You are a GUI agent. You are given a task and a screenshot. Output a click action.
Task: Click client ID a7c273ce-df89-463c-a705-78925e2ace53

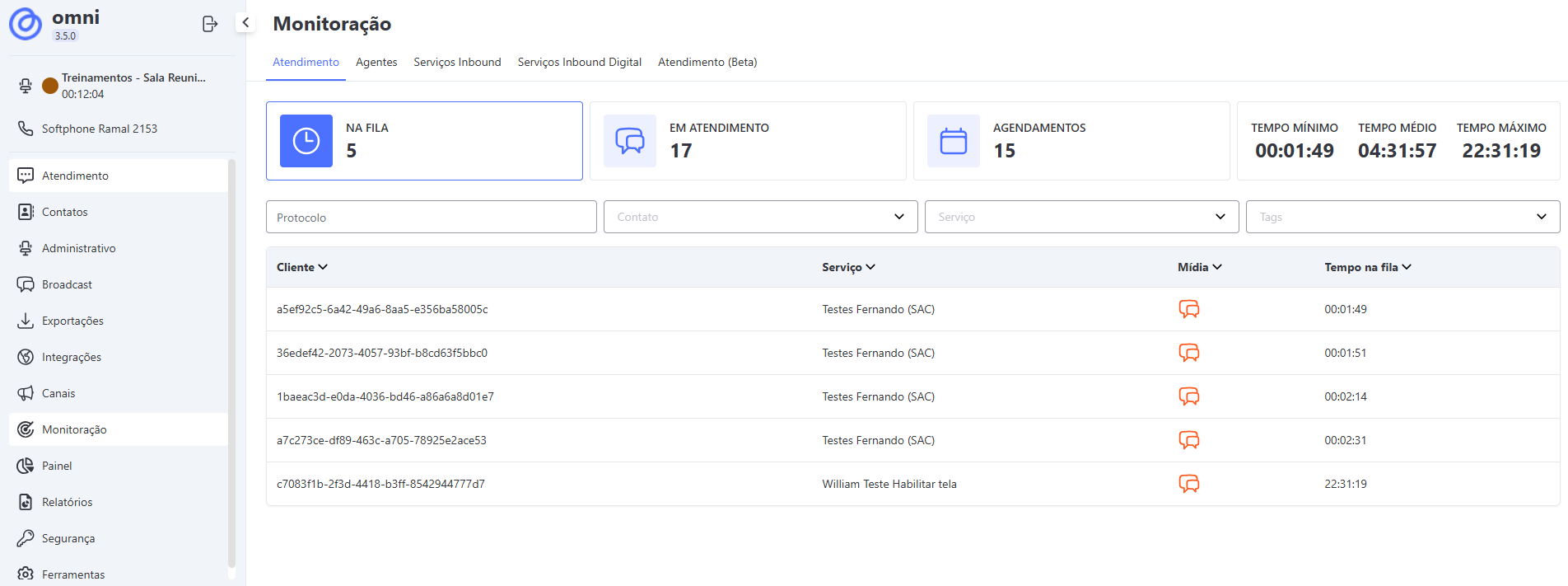[x=381, y=440]
